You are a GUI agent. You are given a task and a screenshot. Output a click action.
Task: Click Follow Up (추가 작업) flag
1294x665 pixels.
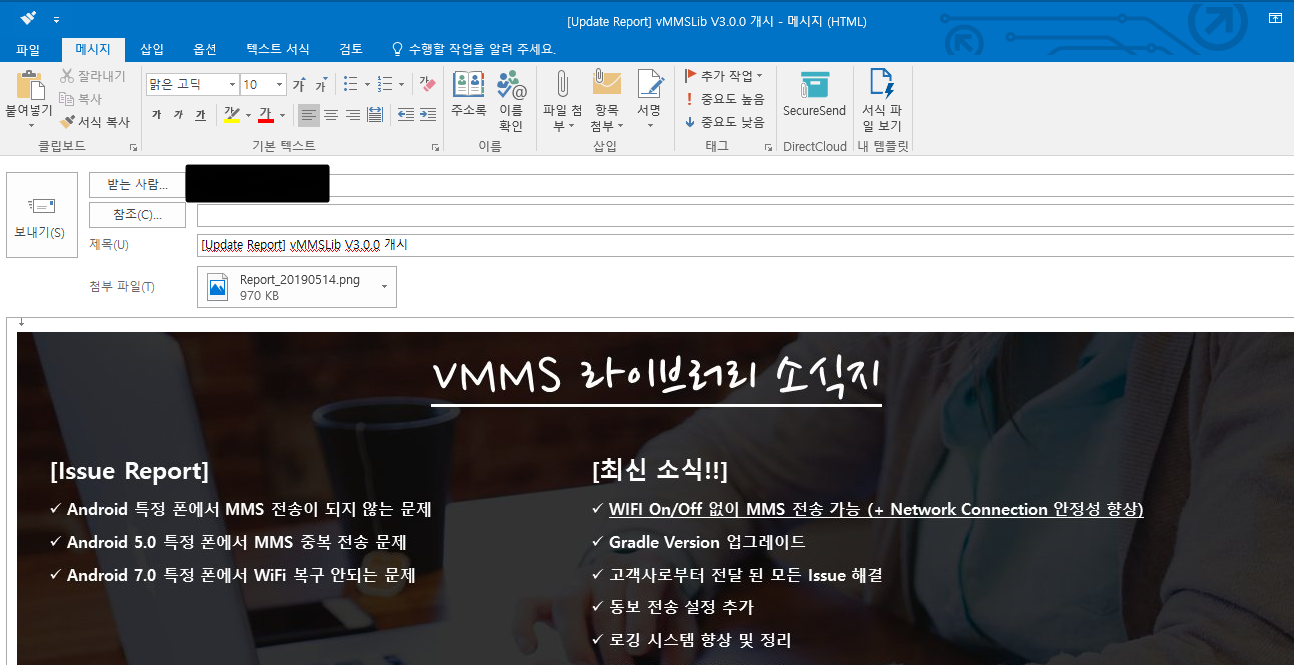[x=724, y=76]
